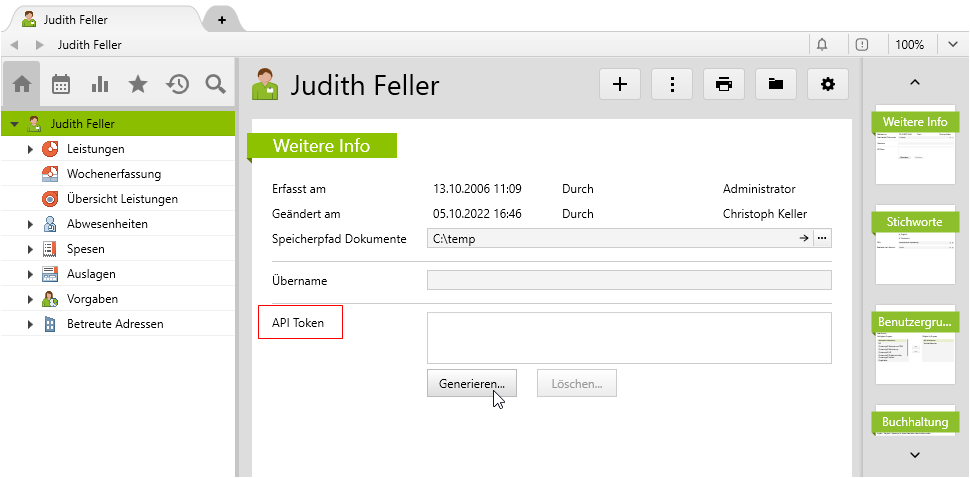This screenshot has height=478, width=970.
Task: Select Wochenerfassung in the tree
Action: (113, 174)
